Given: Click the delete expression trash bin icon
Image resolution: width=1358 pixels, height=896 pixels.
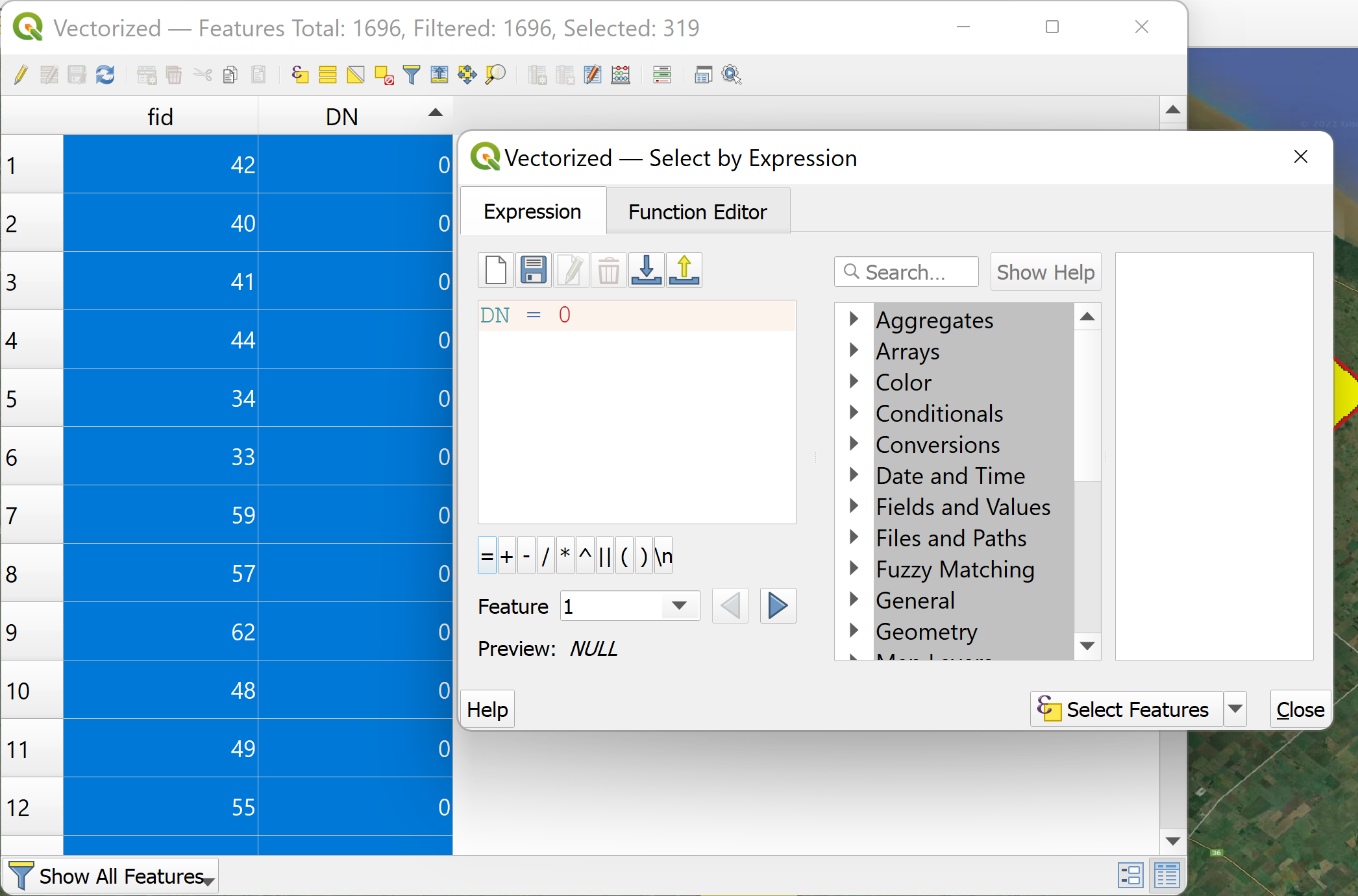Looking at the screenshot, I should pos(608,271).
